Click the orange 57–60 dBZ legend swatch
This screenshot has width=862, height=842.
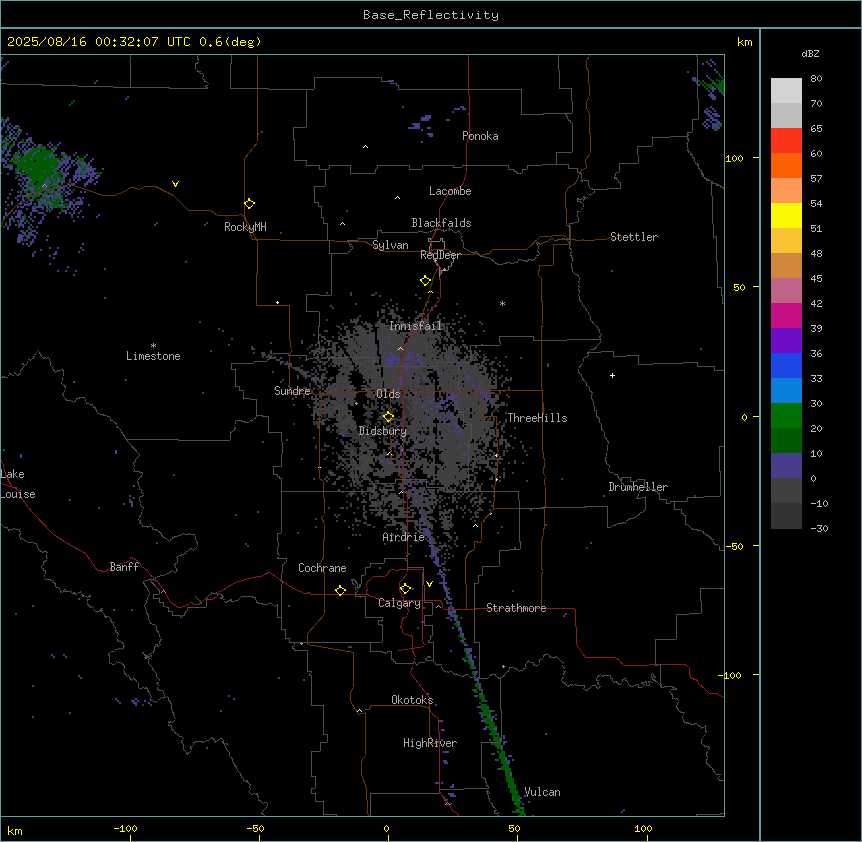coord(786,165)
